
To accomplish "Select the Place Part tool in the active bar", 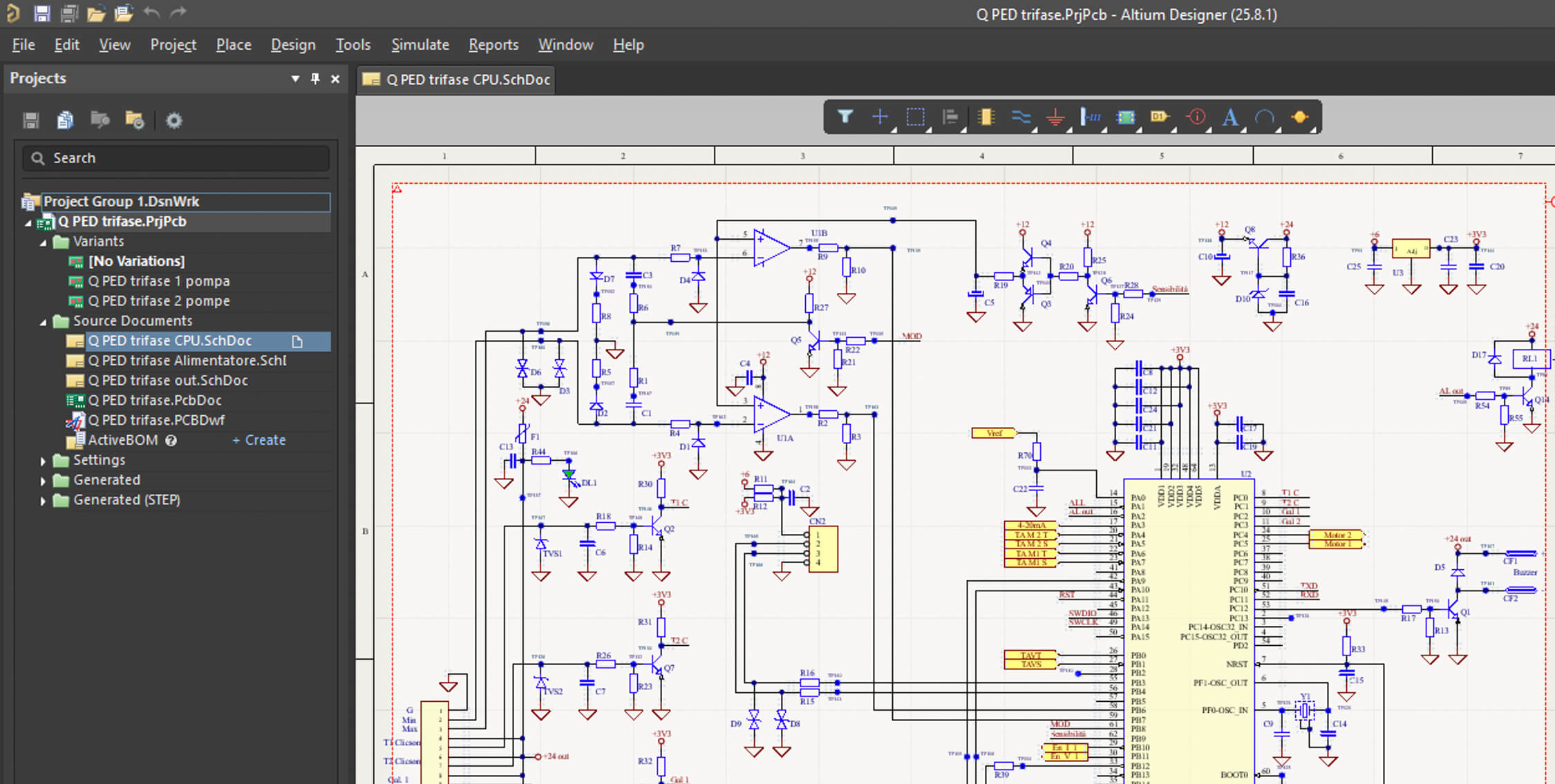I will tap(986, 117).
